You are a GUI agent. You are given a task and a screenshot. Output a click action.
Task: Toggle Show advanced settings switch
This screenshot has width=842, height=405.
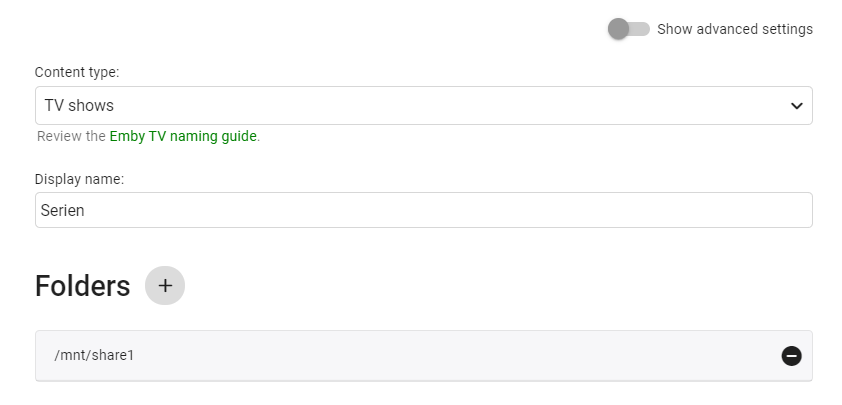point(628,29)
